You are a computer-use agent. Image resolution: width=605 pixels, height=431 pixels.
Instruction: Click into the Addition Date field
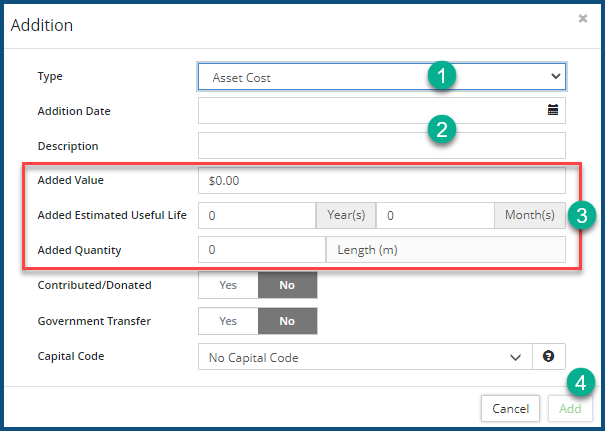tap(370, 110)
